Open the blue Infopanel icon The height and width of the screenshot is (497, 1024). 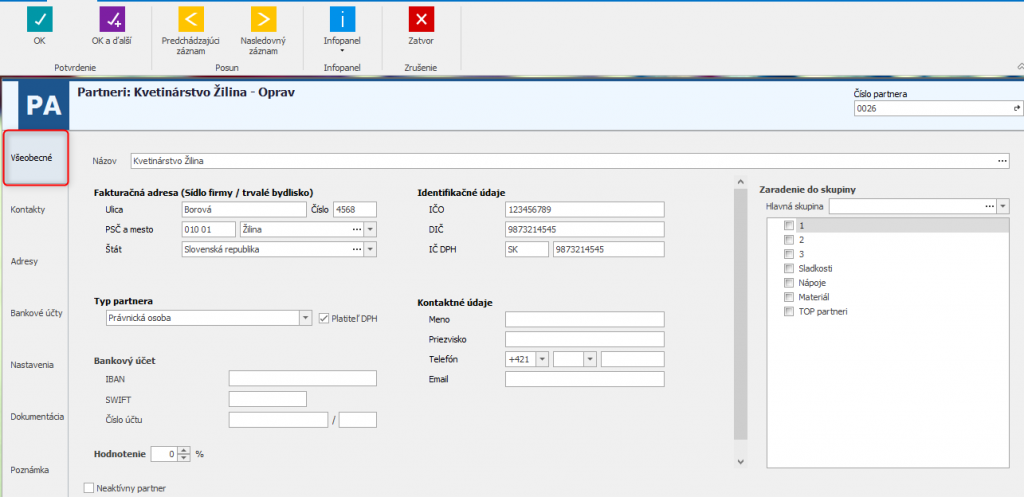pos(342,19)
